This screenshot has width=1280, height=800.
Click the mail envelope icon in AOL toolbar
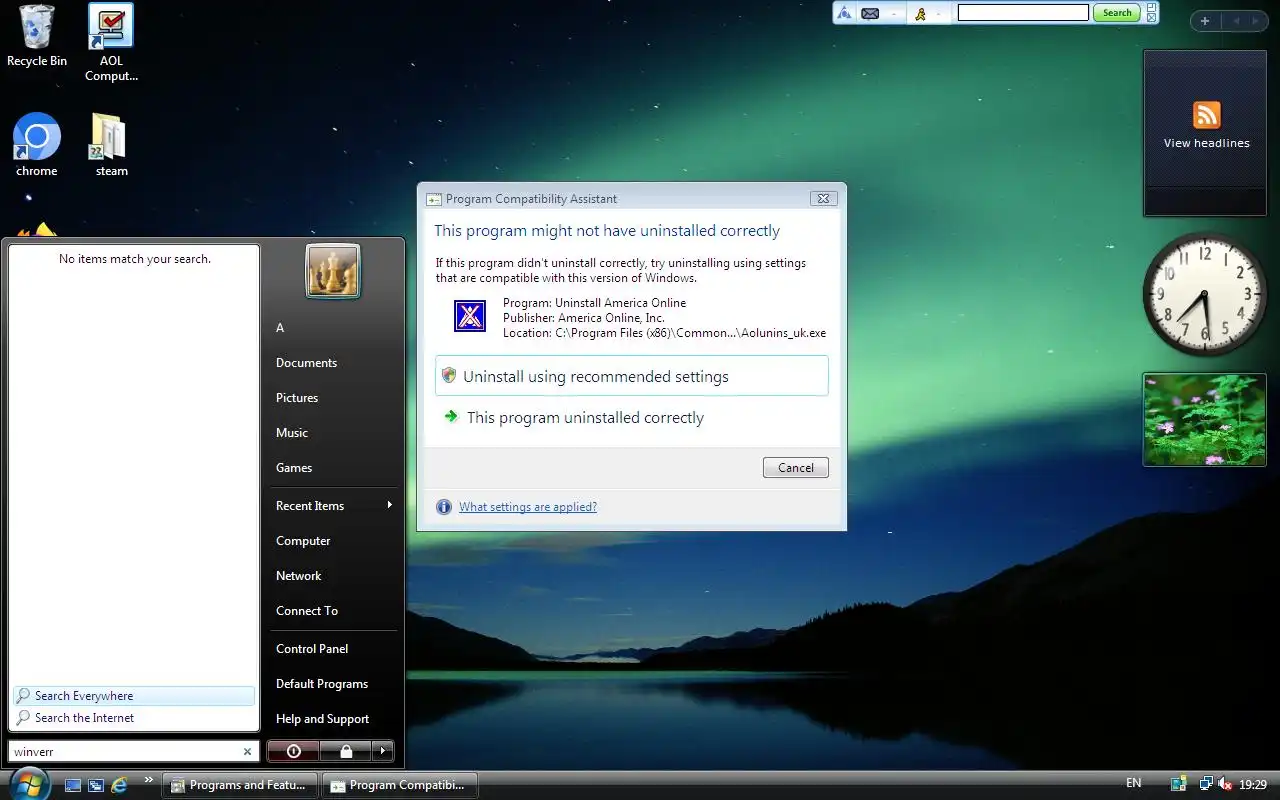[870, 13]
